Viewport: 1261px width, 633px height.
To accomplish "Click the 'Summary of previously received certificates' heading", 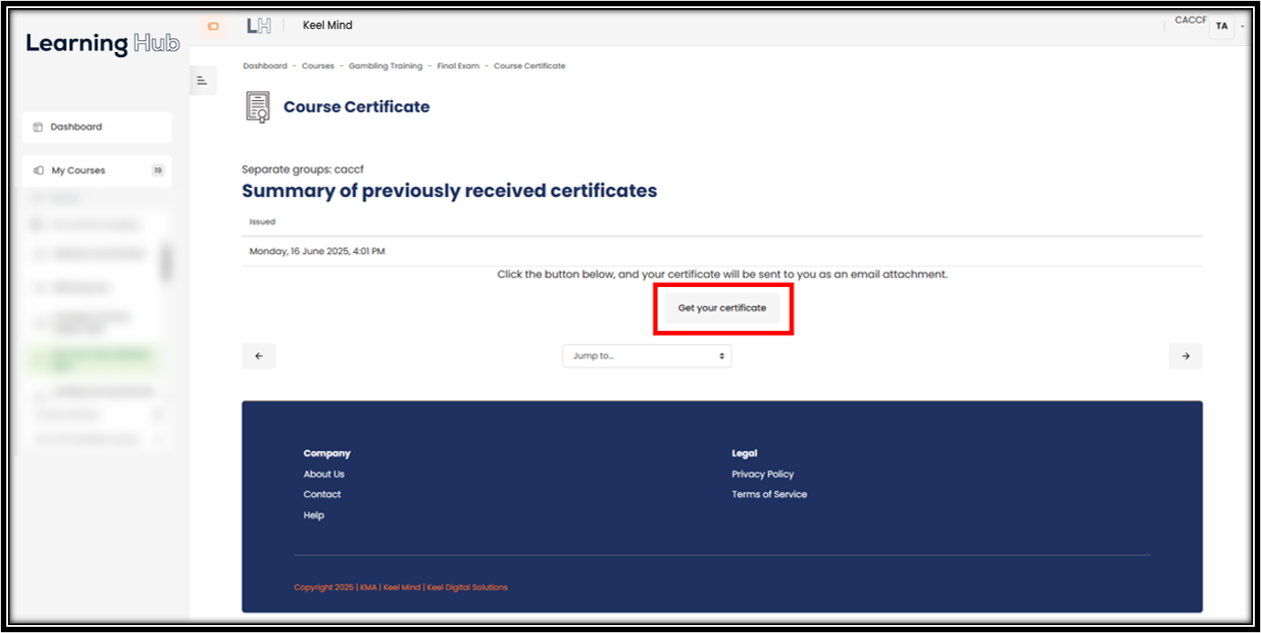I will (450, 191).
